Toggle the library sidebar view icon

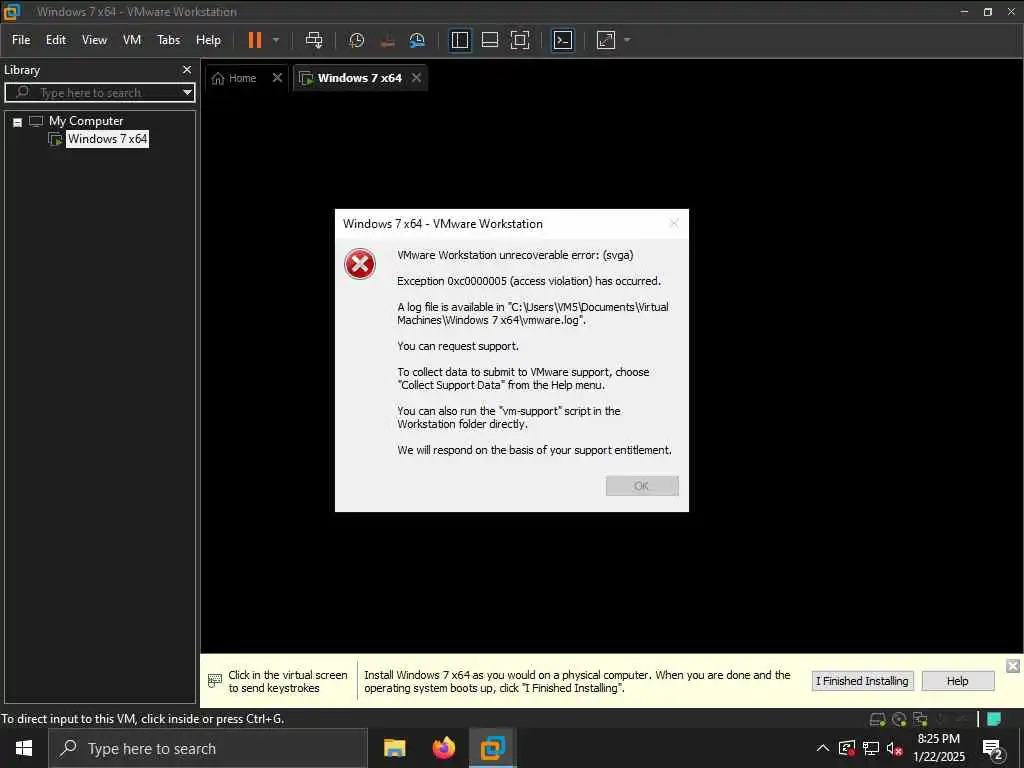[460, 40]
